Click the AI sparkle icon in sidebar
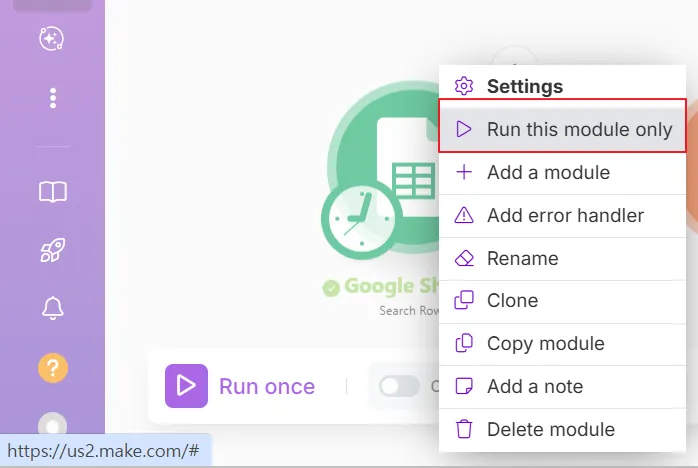Viewport: 698px width, 468px height. pyautogui.click(x=52, y=39)
